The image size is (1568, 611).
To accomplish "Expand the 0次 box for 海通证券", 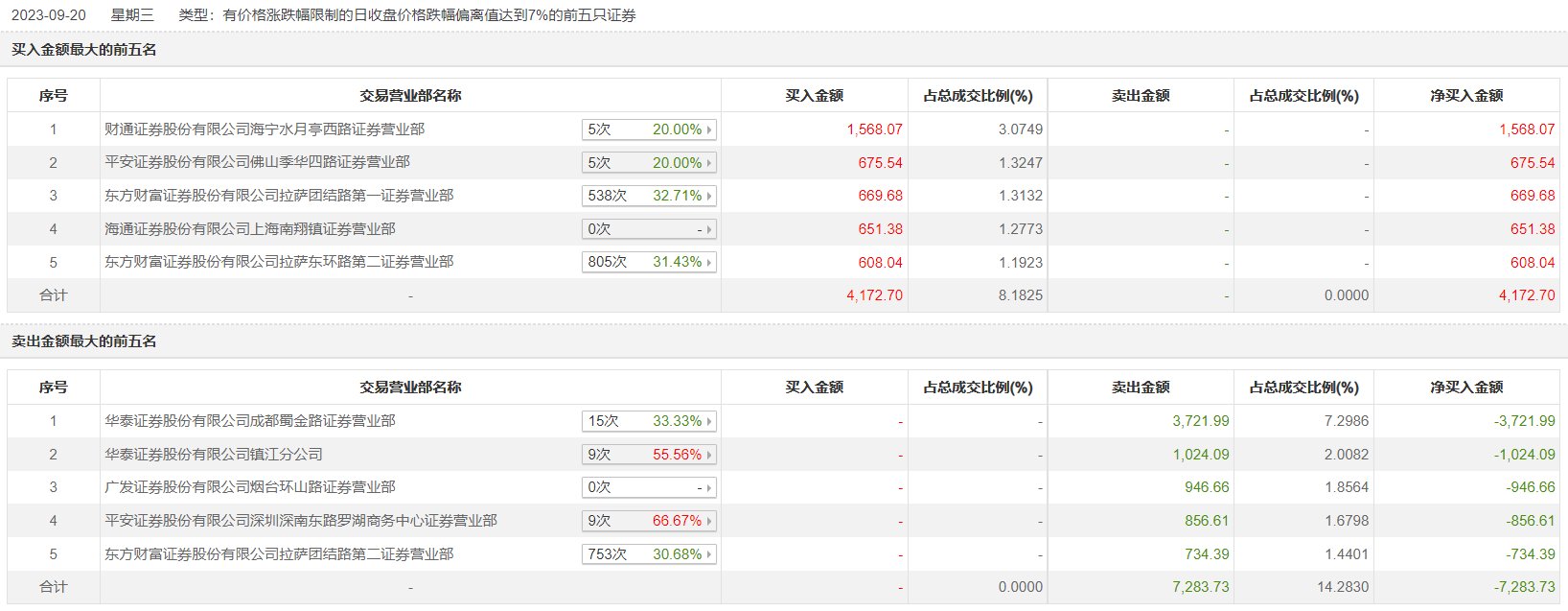I will 649,229.
